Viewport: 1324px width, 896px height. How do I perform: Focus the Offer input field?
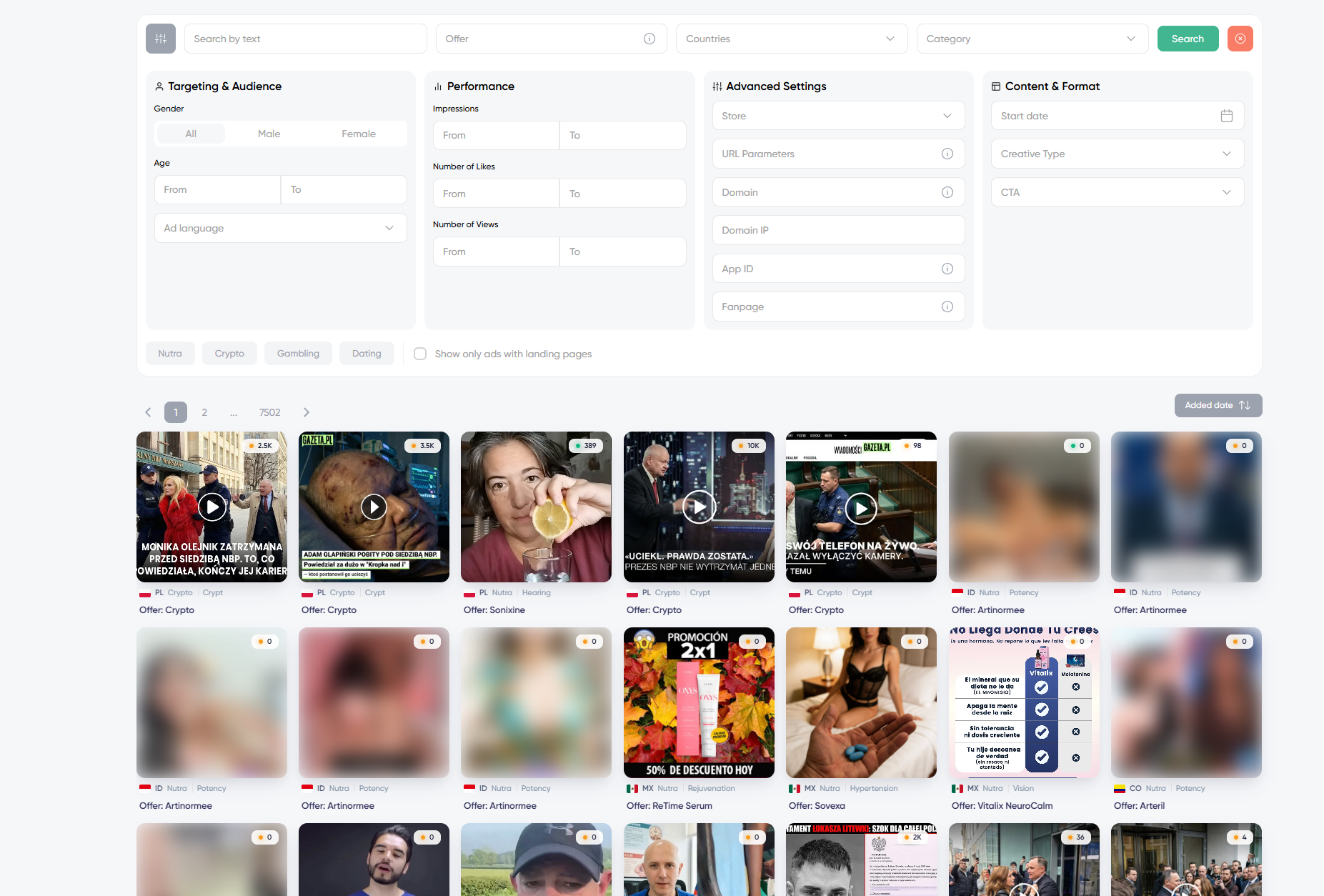[552, 39]
